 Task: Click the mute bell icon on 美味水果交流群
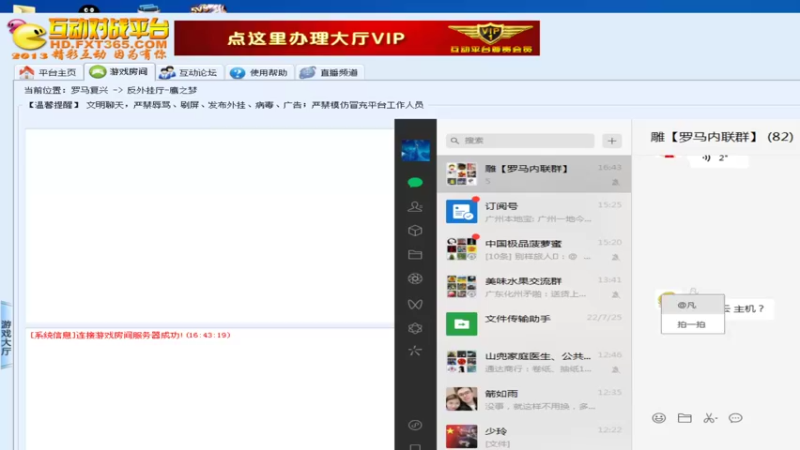616,294
